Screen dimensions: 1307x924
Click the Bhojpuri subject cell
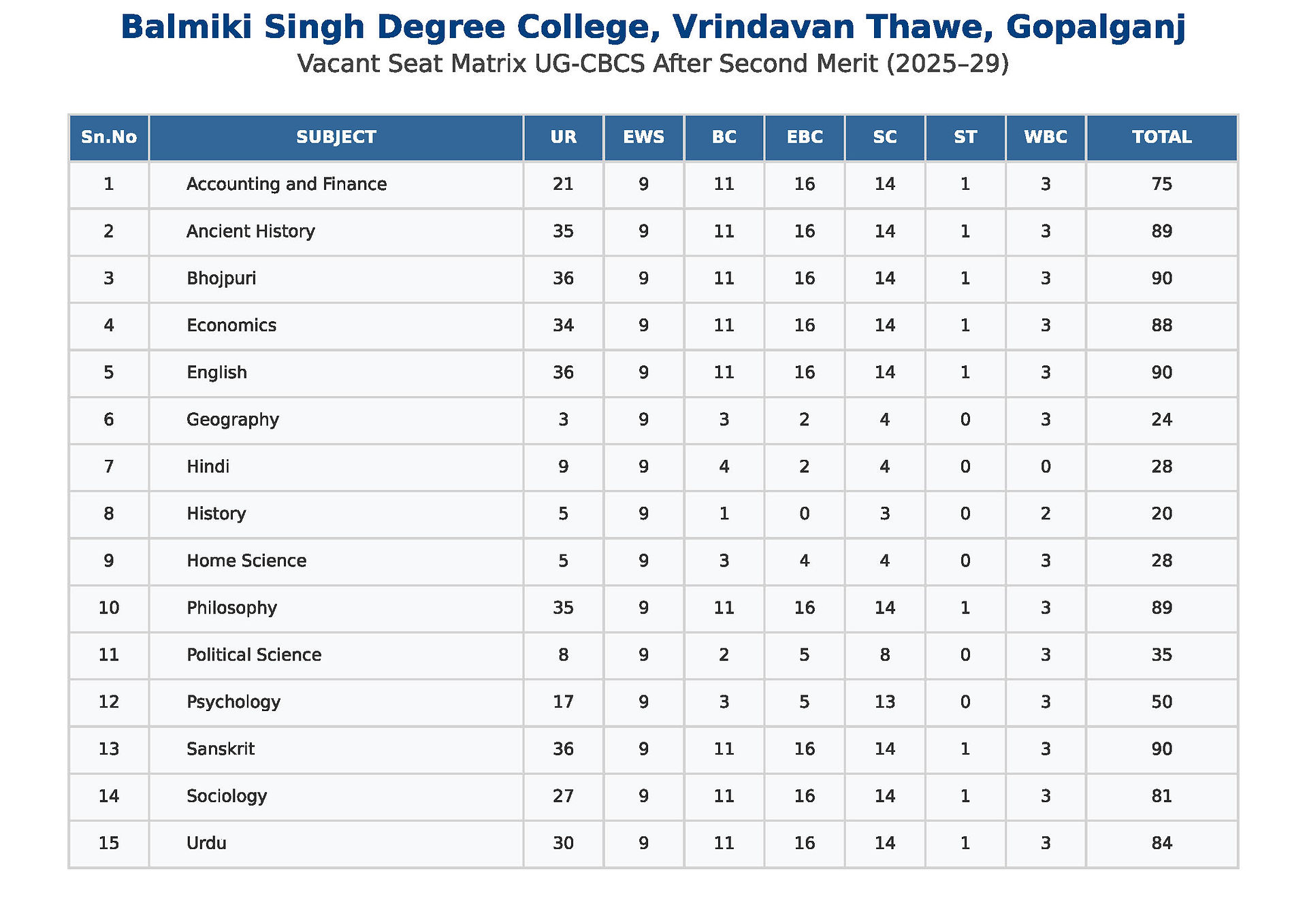point(336,278)
